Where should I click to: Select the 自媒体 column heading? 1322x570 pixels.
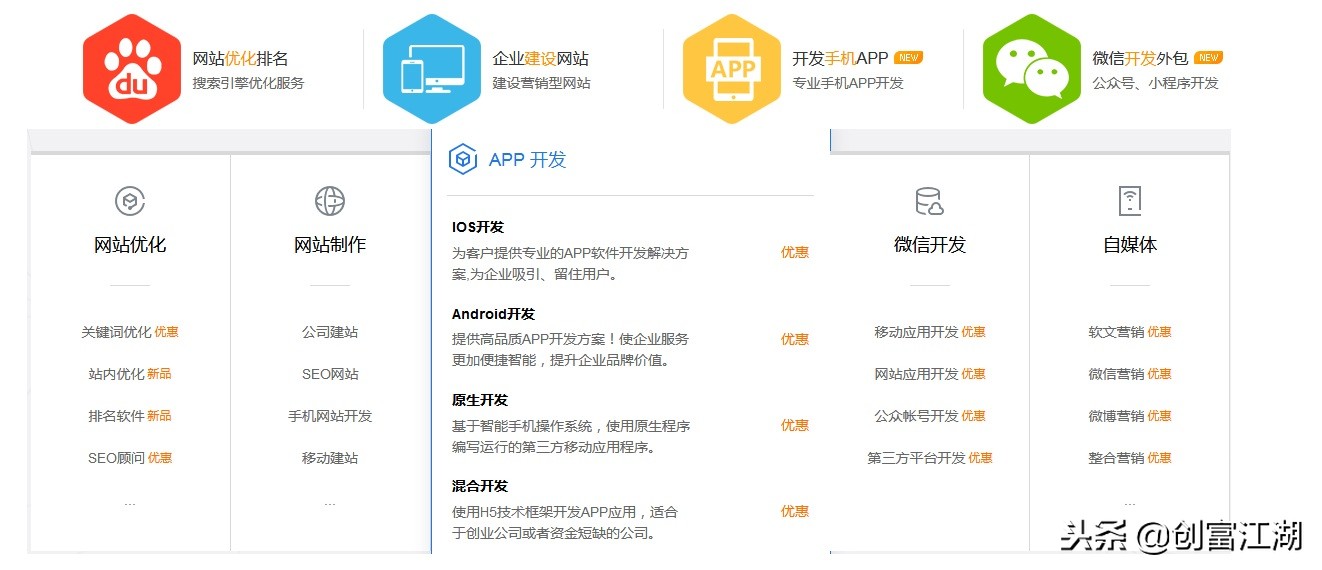1130,245
